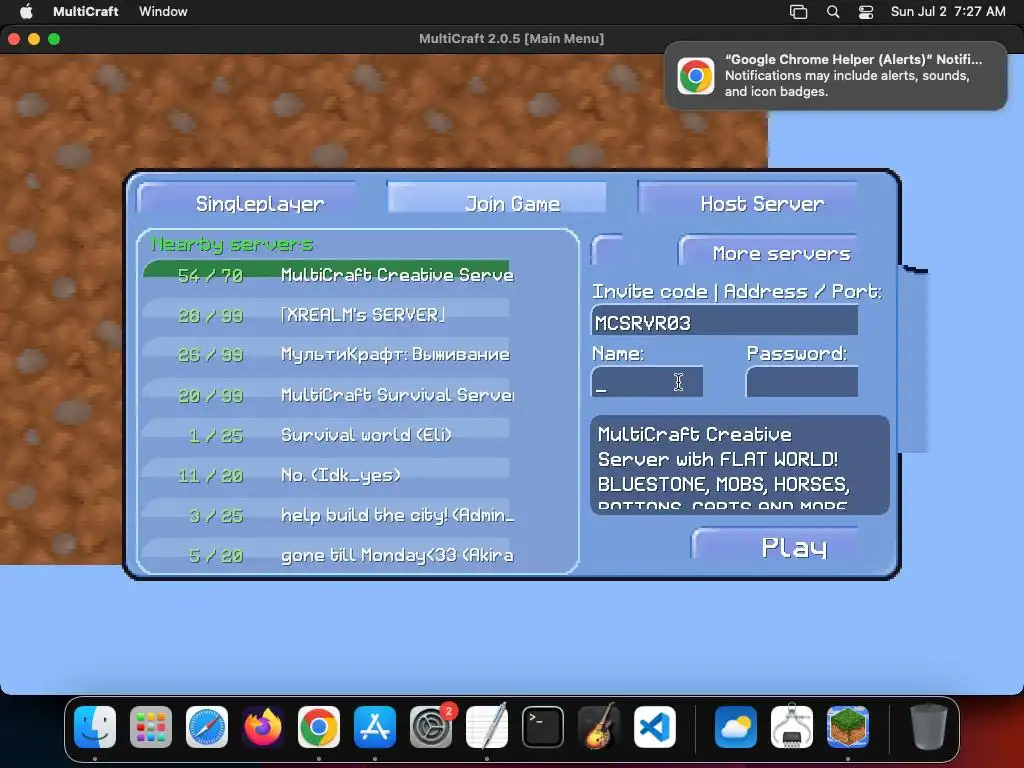Screen dimensions: 1024x768
Task: Click the MultiCraft grass block dock icon
Action: click(x=848, y=727)
